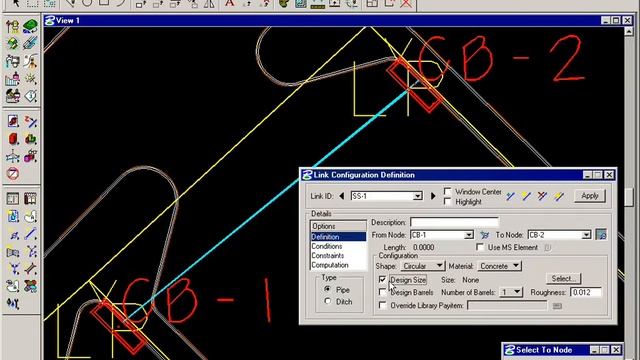
Task: Click the green blocks icon in left toolbar
Action: tap(30, 139)
